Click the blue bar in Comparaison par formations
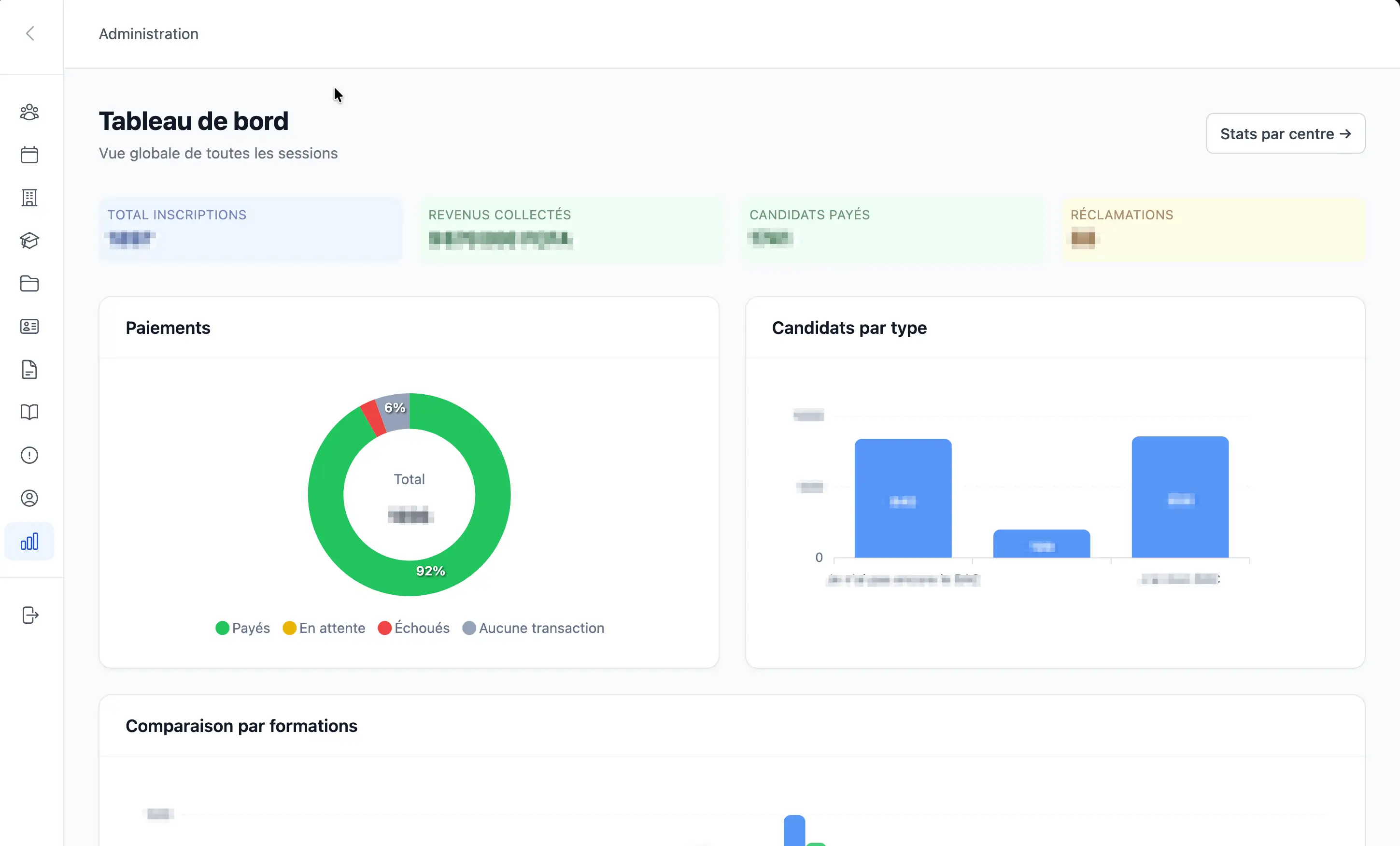This screenshot has width=1400, height=846. click(x=794, y=830)
